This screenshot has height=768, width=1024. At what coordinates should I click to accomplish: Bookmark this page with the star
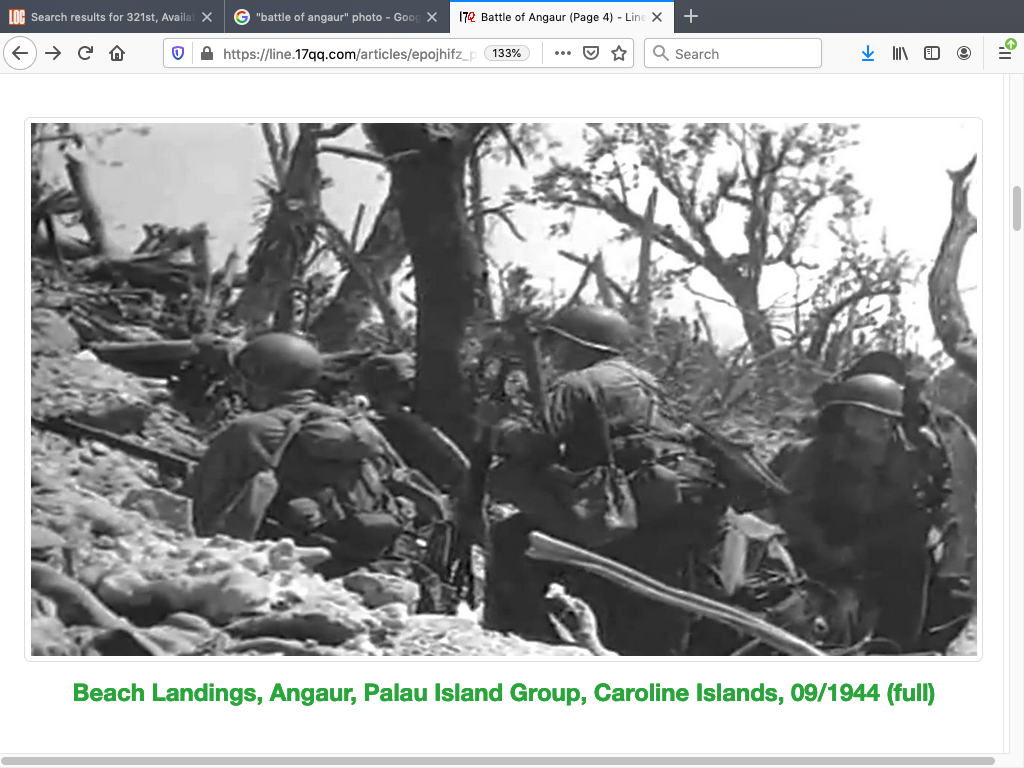(x=619, y=54)
